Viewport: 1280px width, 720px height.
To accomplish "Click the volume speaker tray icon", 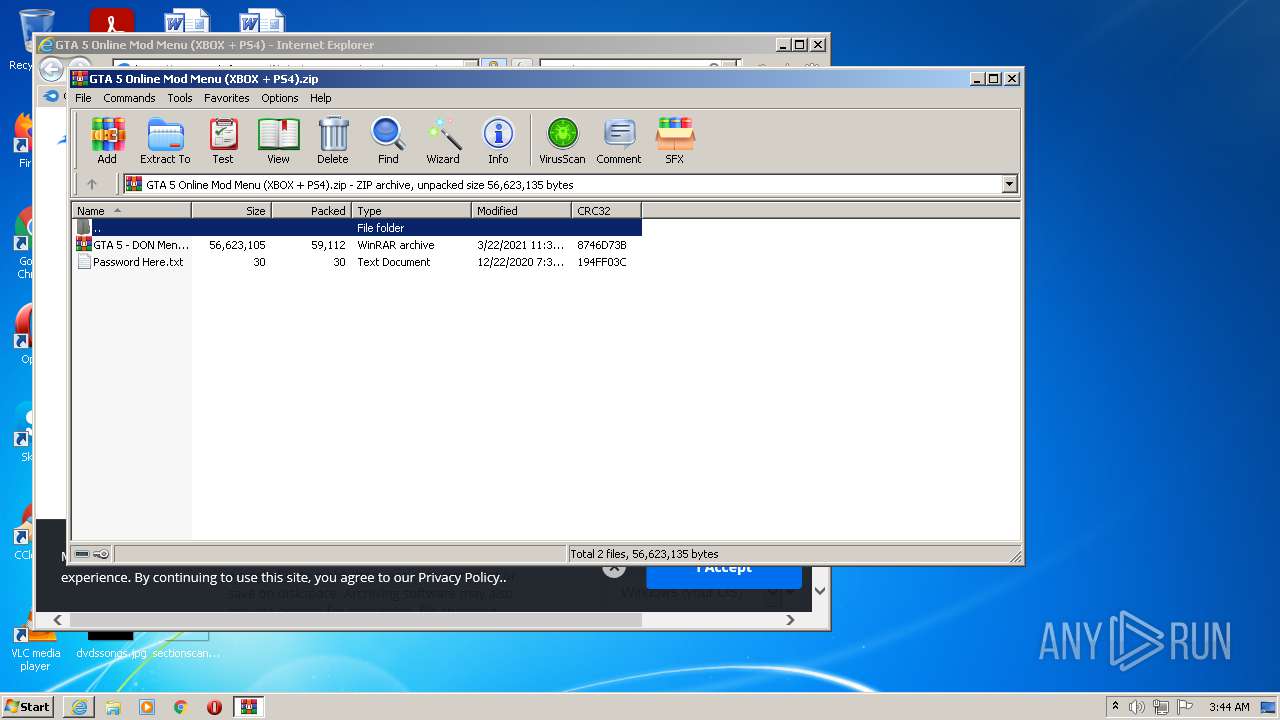I will click(x=1137, y=707).
